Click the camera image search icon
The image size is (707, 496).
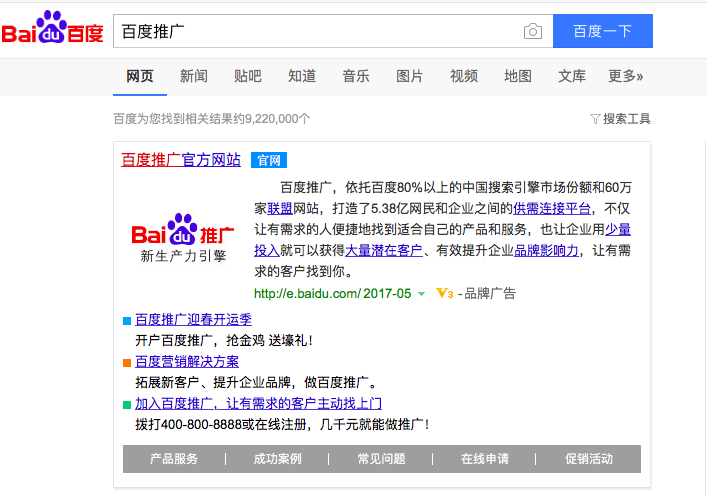533,31
